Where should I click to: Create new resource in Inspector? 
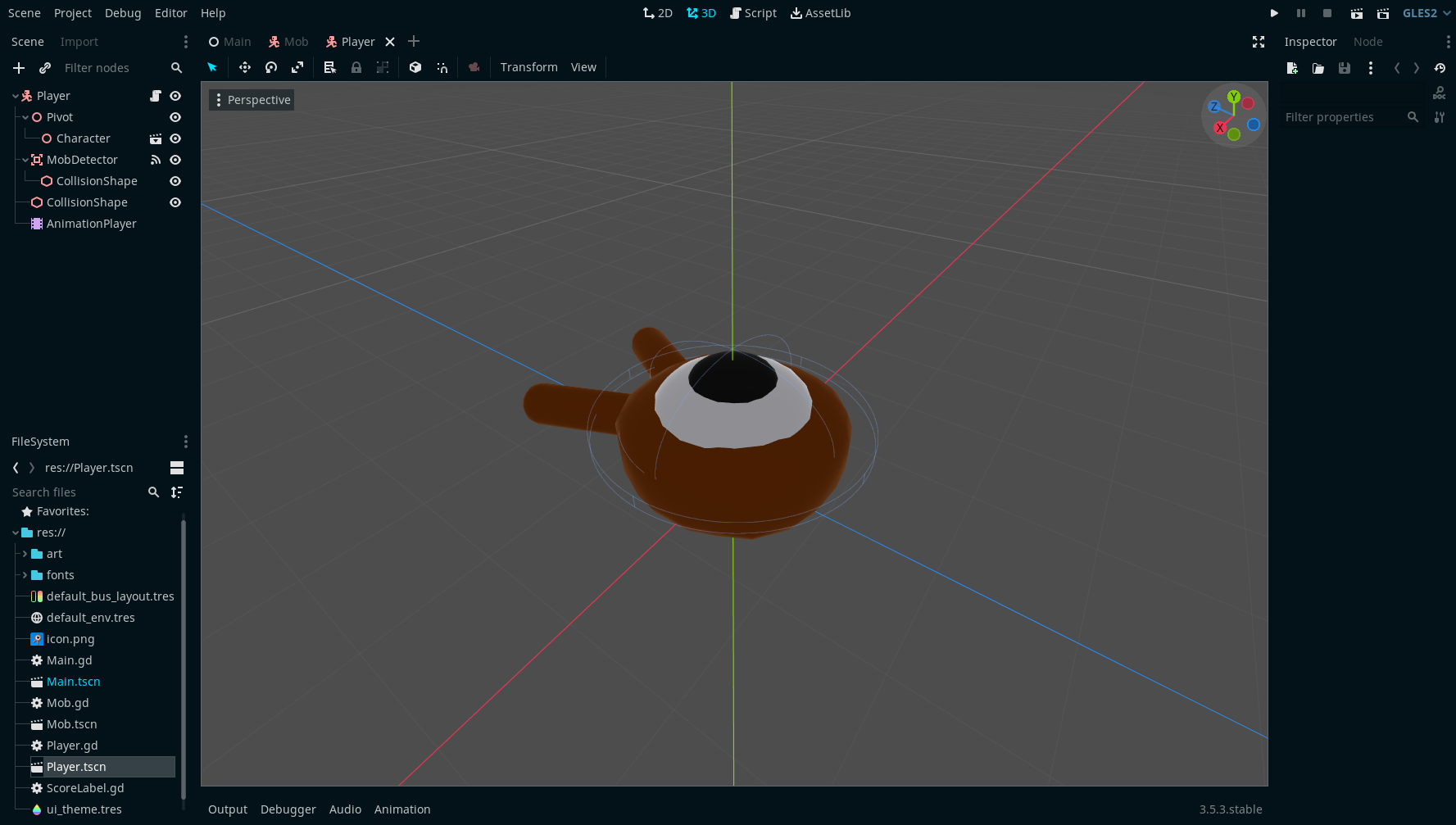[1292, 68]
